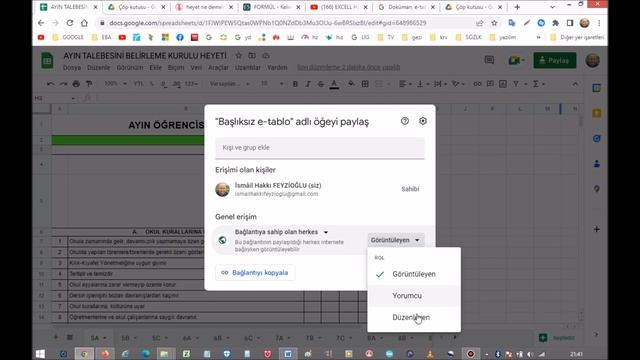
Task: Open the share dialog help icon
Action: (x=404, y=121)
